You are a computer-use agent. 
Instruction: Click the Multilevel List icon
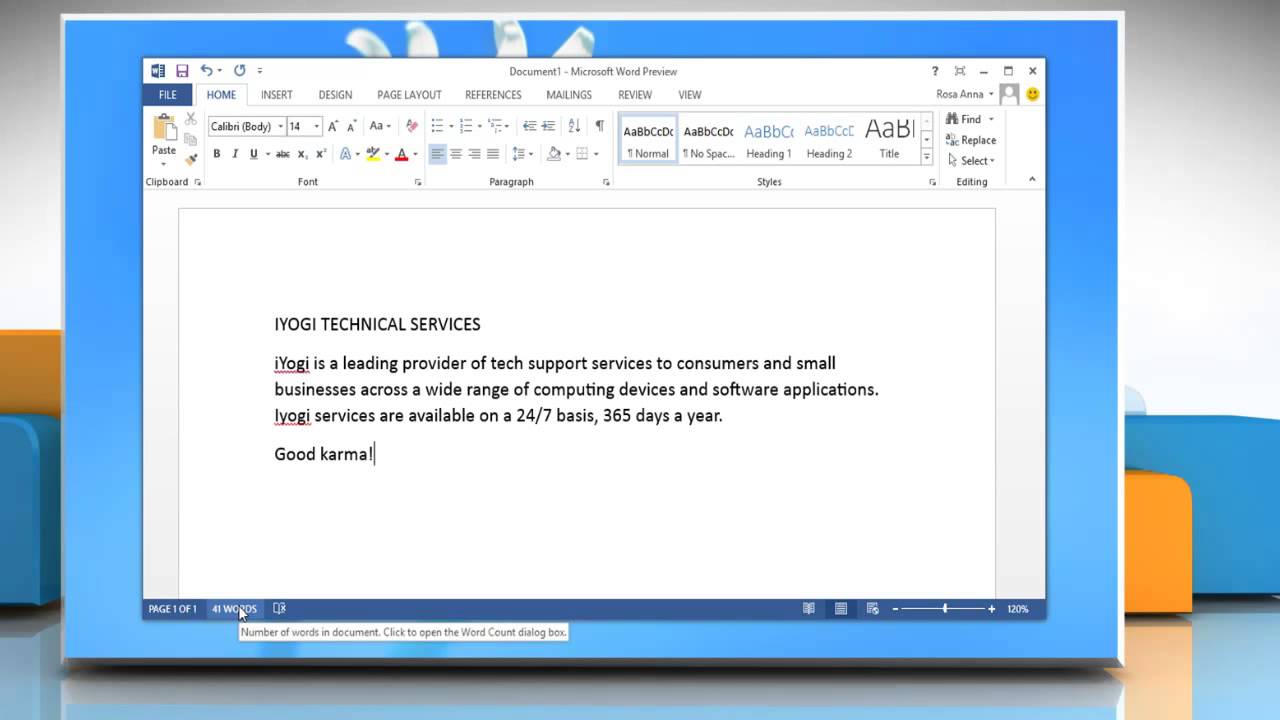point(495,126)
